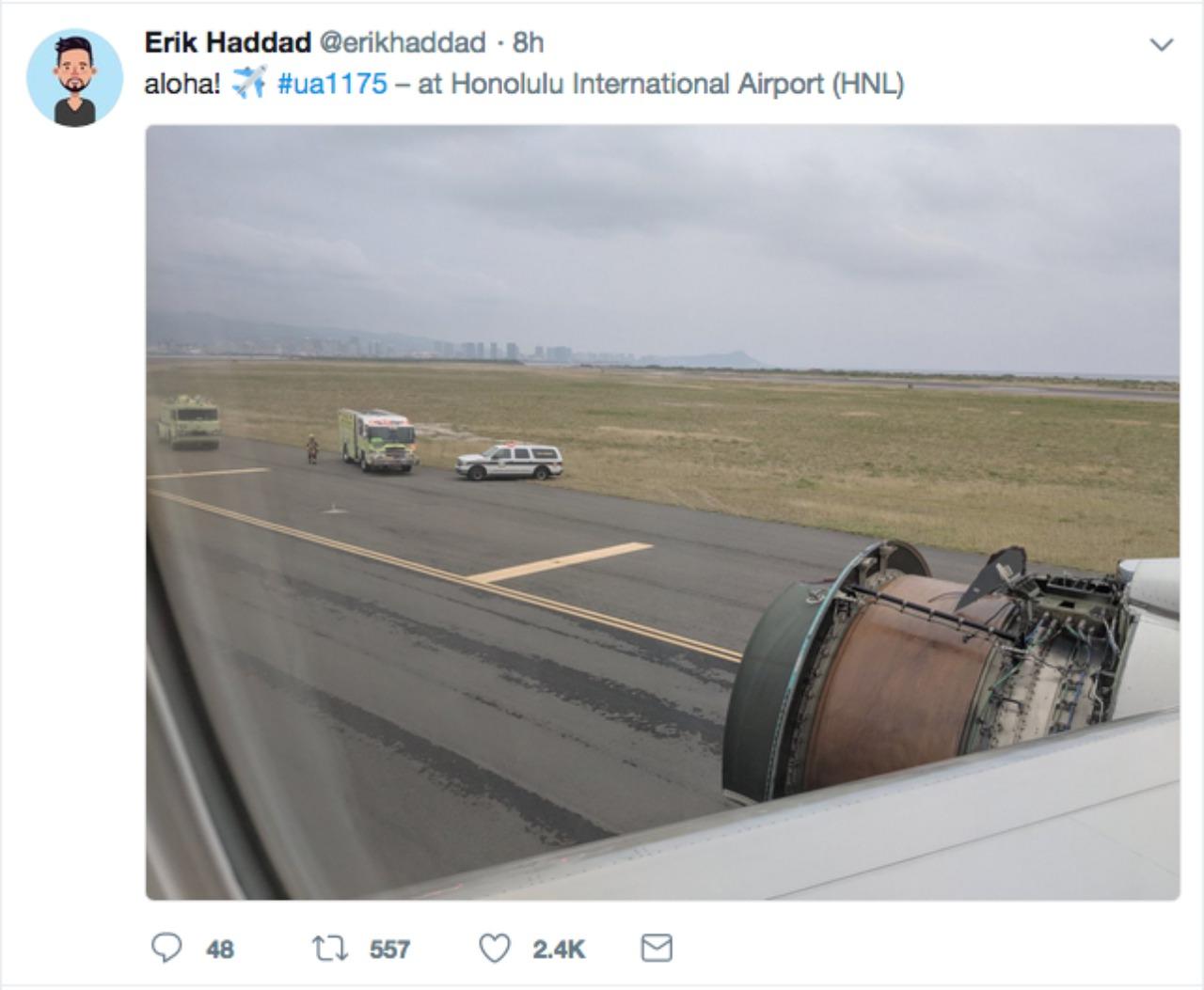Click the word aloha! in tweet text
The width and height of the screenshot is (1204, 990).
[182, 84]
